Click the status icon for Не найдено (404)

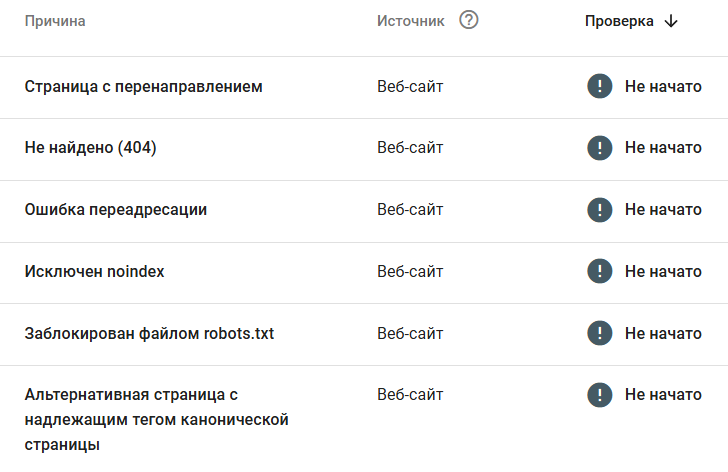[600, 148]
